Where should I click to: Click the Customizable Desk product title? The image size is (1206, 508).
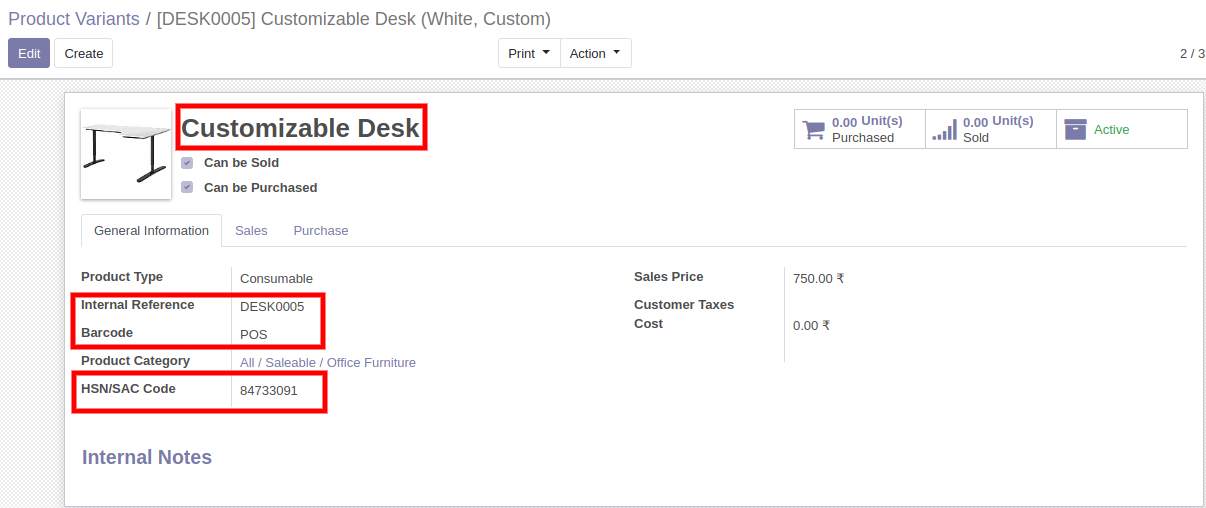[x=301, y=128]
